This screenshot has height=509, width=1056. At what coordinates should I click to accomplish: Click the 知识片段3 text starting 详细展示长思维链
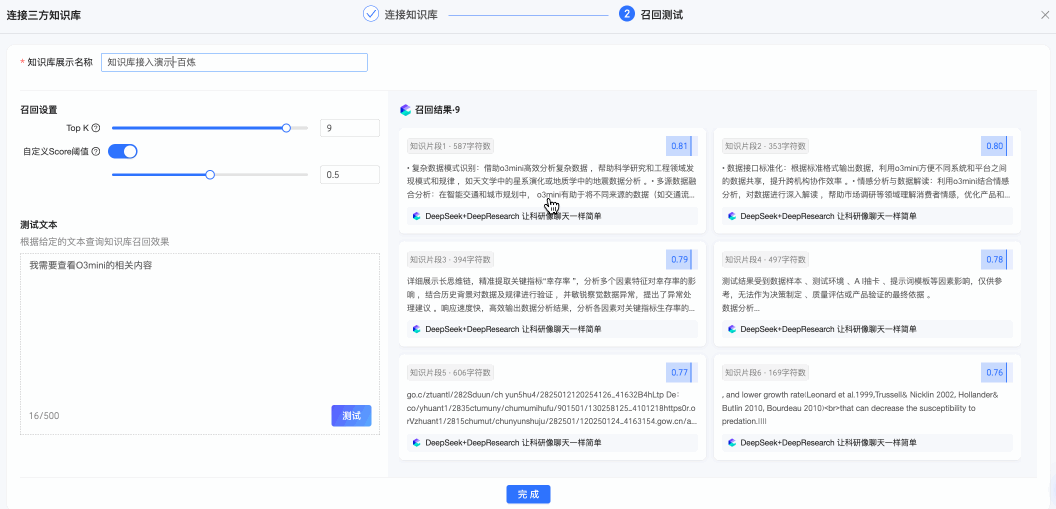[x=552, y=295]
